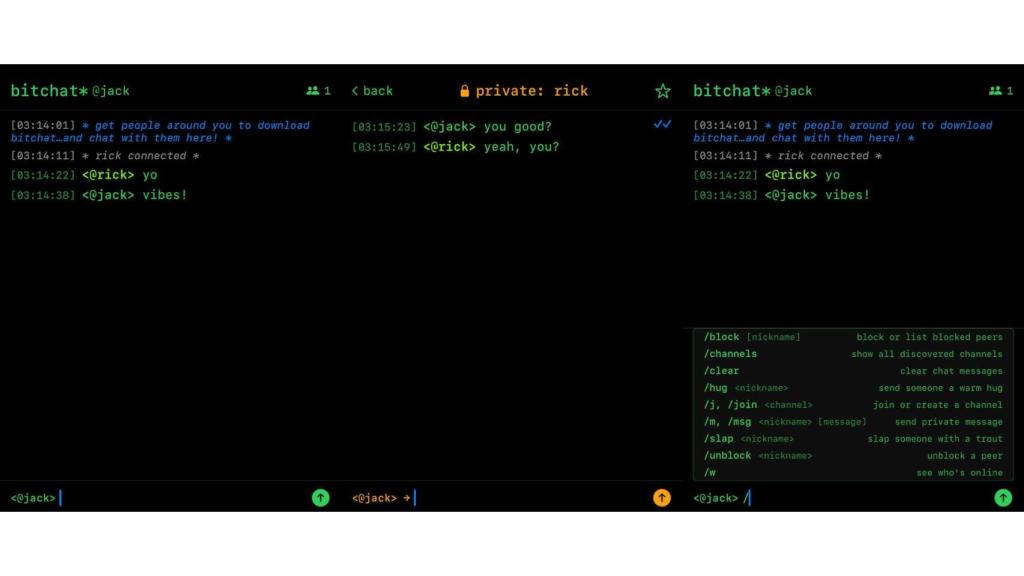Go back from the private rick chat
The height and width of the screenshot is (576, 1024).
pyautogui.click(x=372, y=91)
